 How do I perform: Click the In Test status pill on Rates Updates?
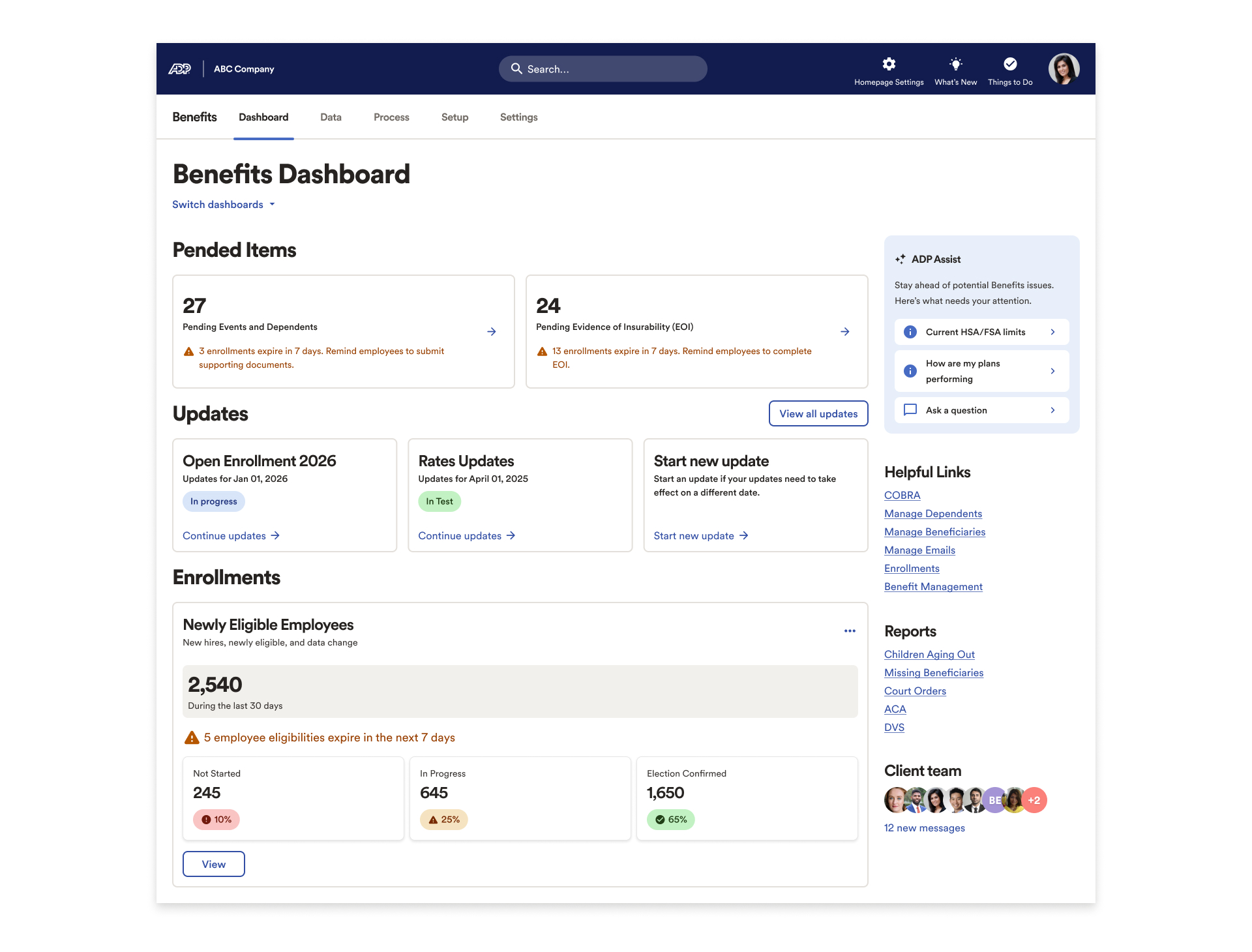439,501
